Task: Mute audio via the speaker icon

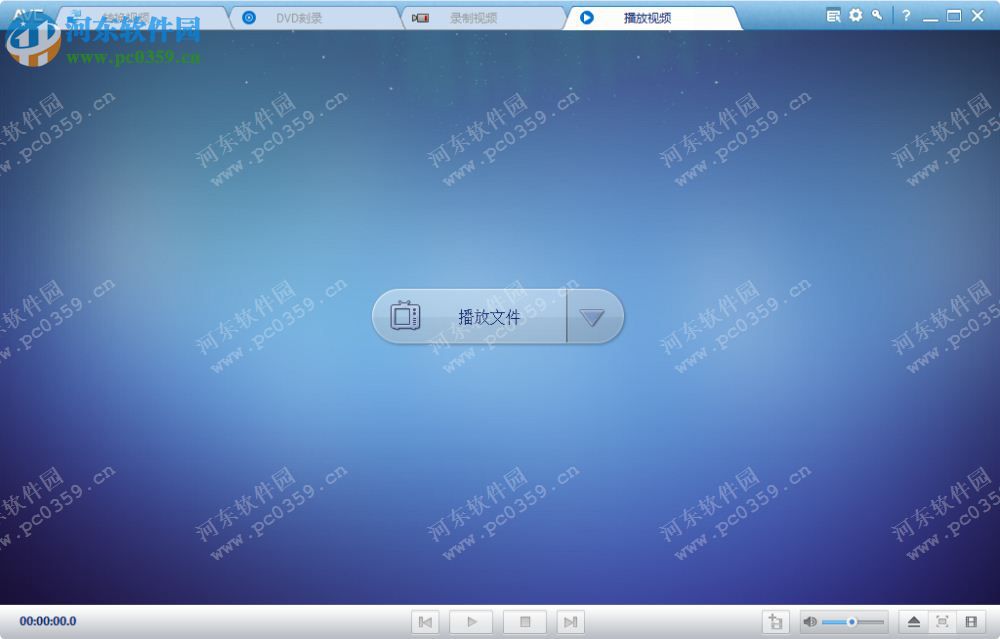Action: click(x=808, y=621)
